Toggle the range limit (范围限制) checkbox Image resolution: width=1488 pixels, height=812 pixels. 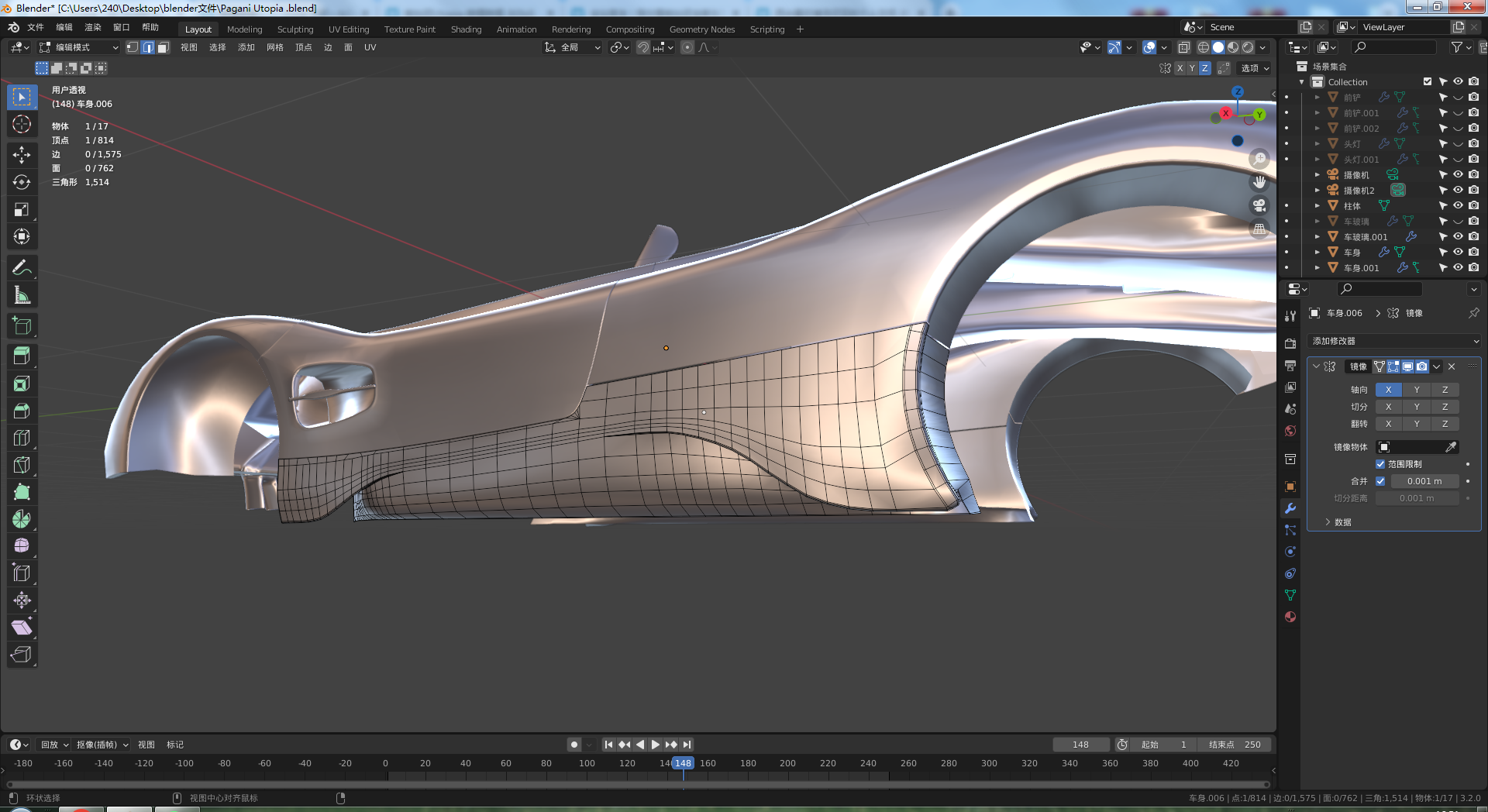point(1380,464)
